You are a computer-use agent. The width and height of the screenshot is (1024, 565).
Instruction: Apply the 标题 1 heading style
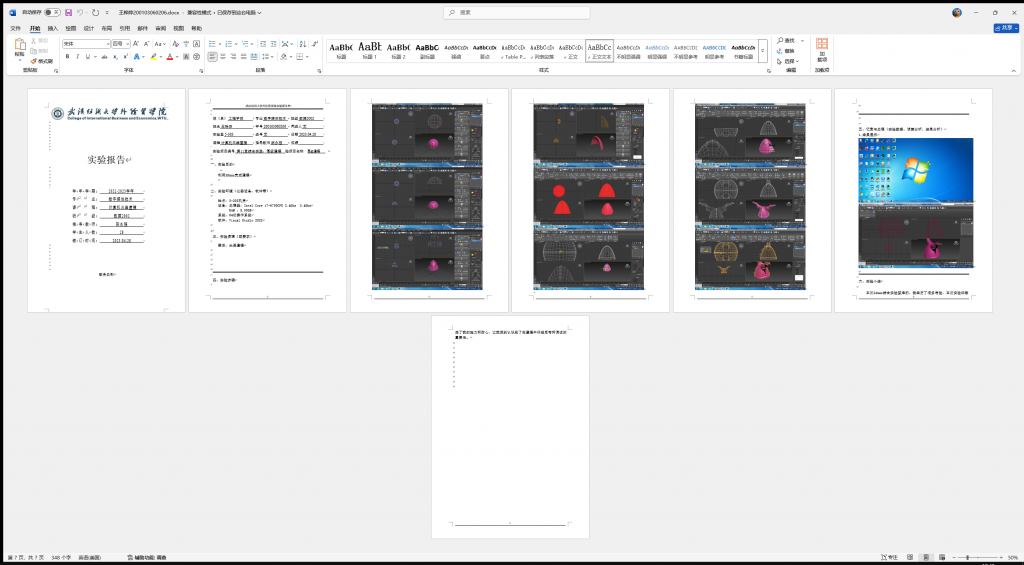[370, 50]
